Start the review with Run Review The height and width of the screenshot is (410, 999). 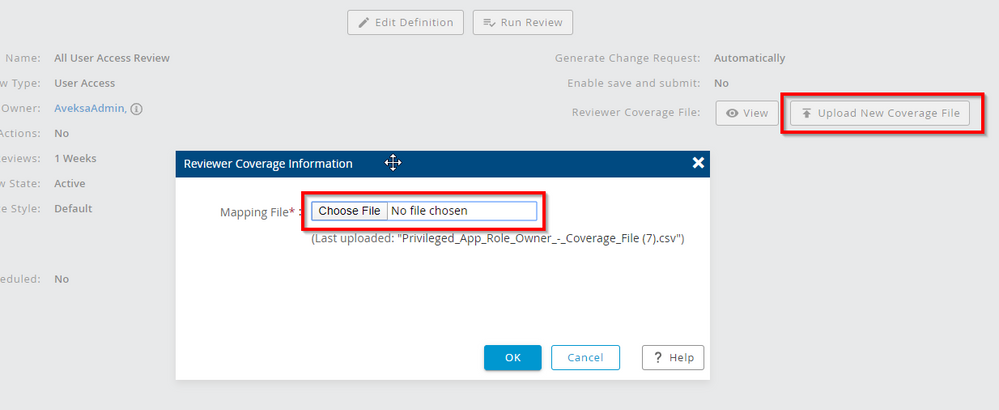point(522,22)
